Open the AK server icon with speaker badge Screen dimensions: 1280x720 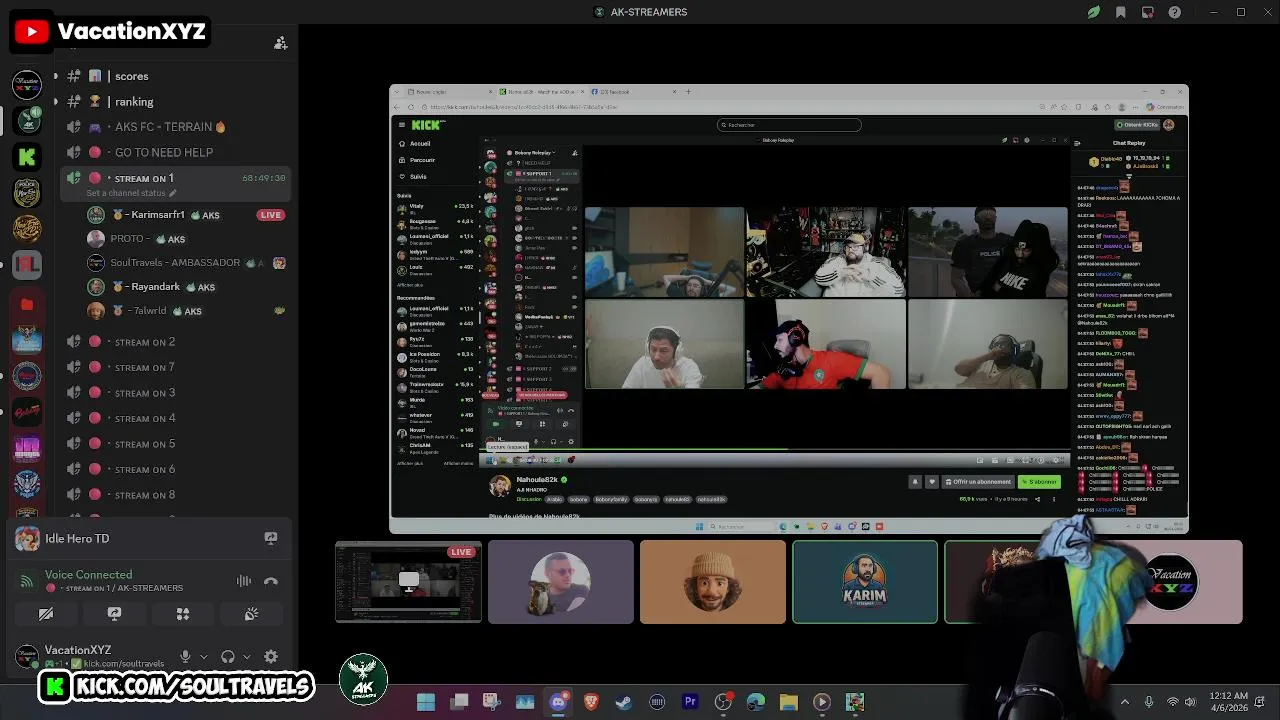coord(27,120)
